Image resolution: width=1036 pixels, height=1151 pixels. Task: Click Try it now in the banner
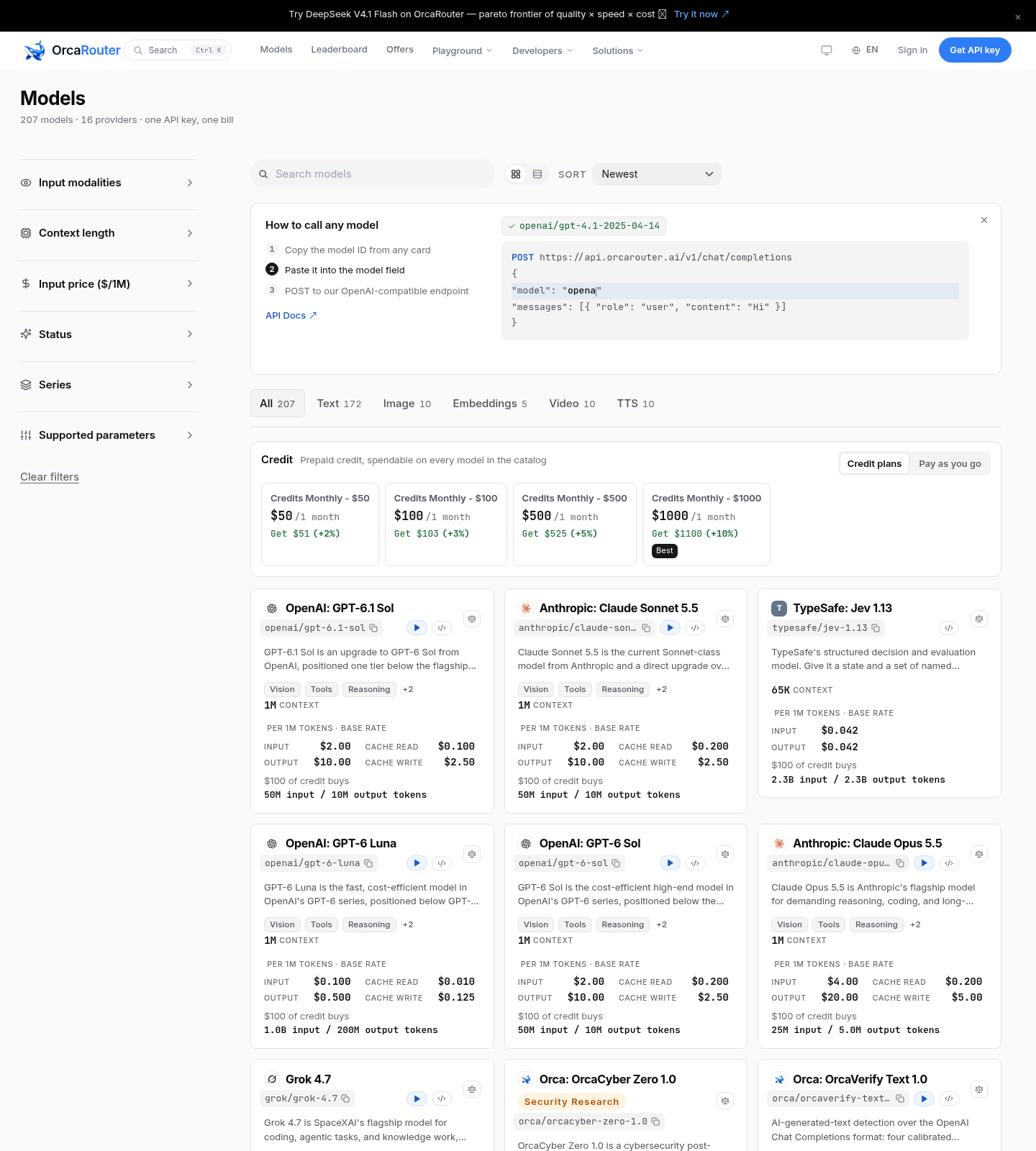point(701,14)
